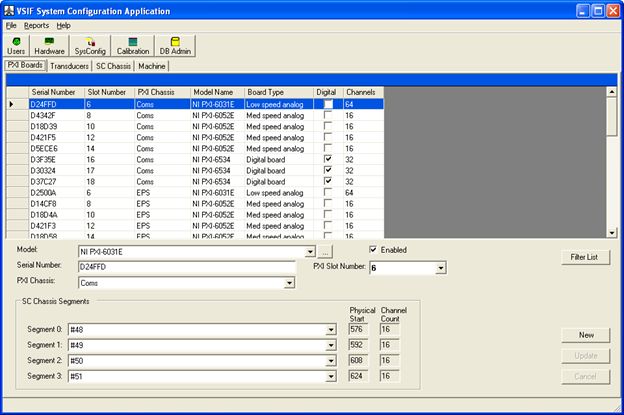The width and height of the screenshot is (624, 415).
Task: Open the Users toolbar icon
Action: click(x=16, y=46)
